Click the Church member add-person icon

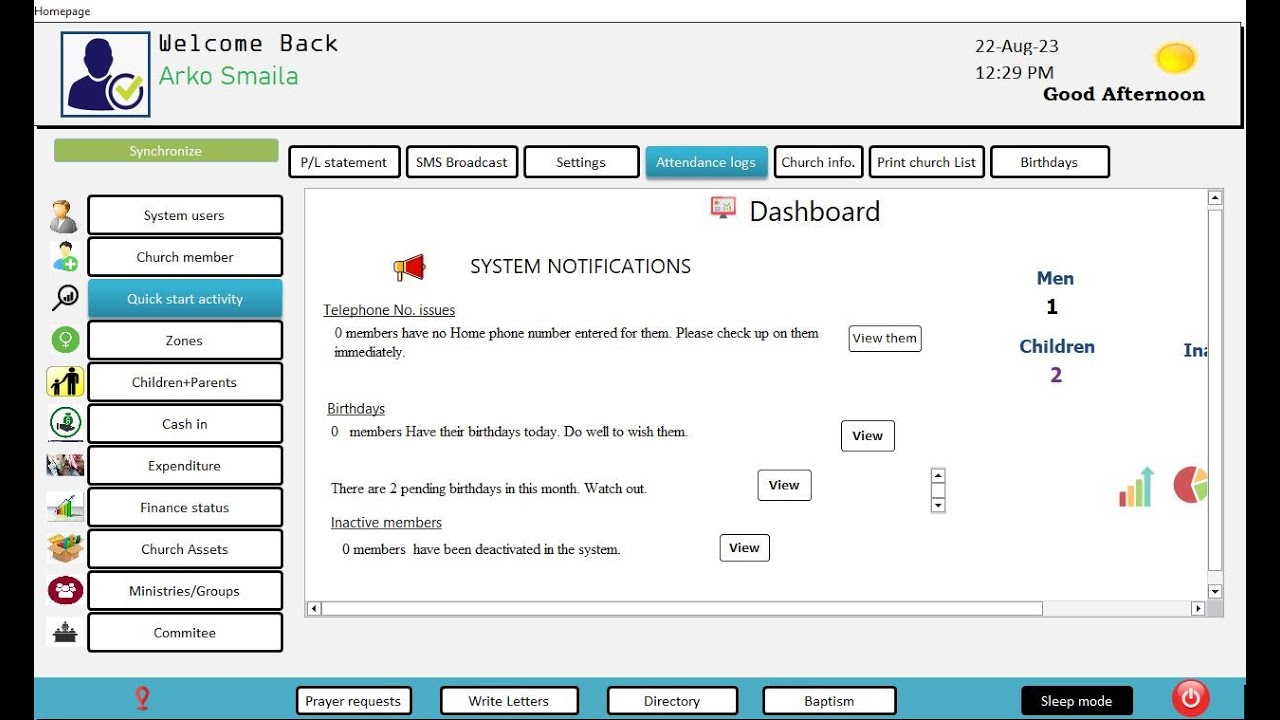pyautogui.click(x=65, y=257)
